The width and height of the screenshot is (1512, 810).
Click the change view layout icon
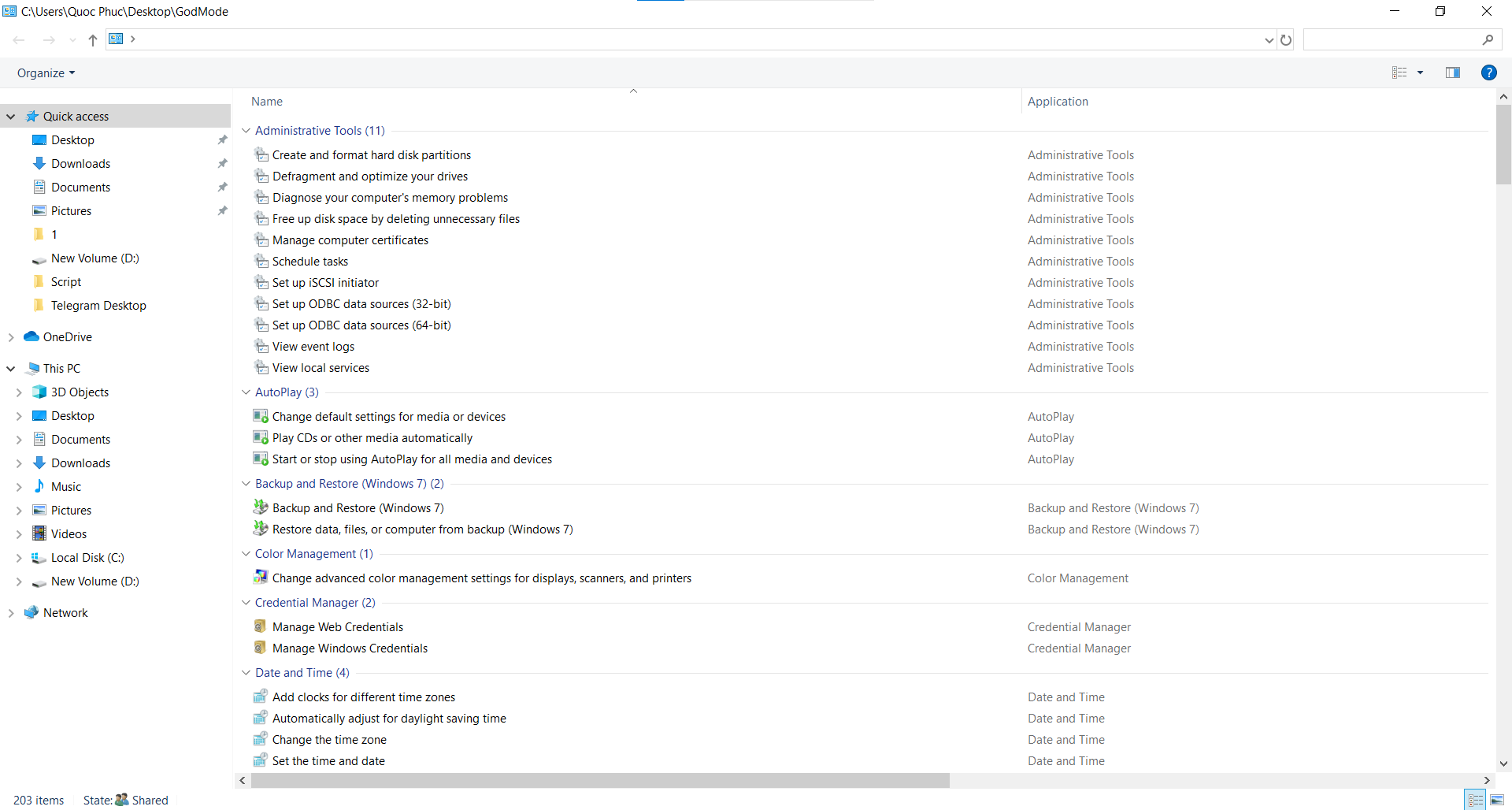(x=1399, y=72)
